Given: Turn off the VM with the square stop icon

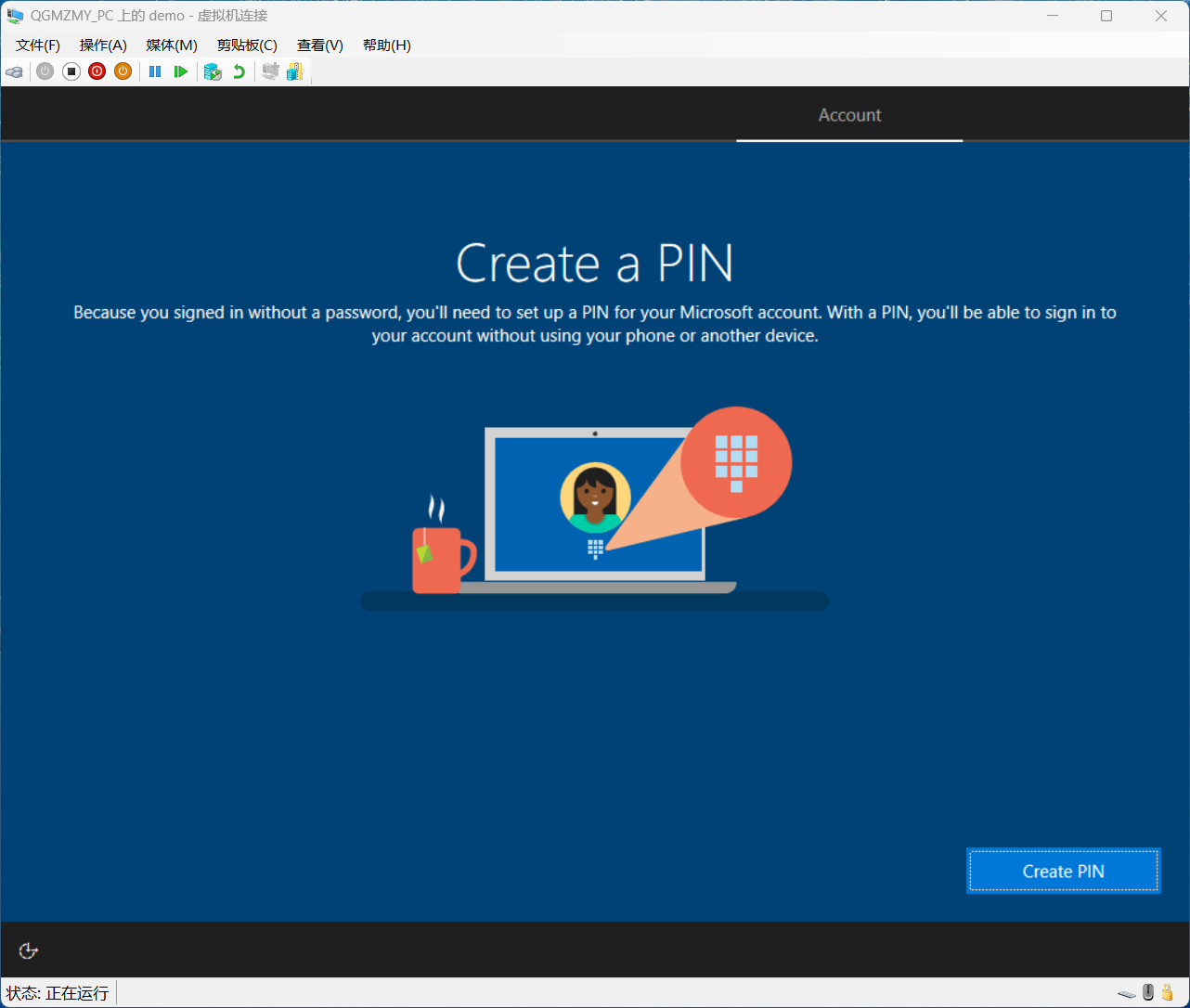Looking at the screenshot, I should pos(71,71).
